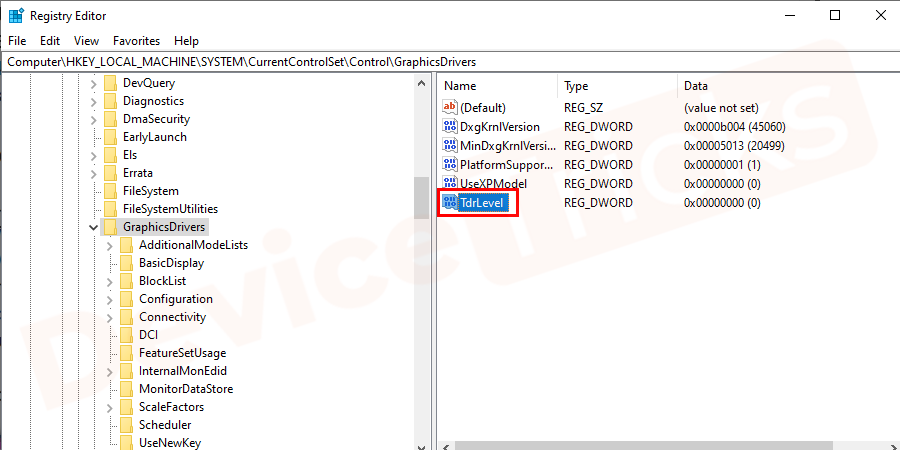Click the tree pane scroll up arrow

point(422,83)
